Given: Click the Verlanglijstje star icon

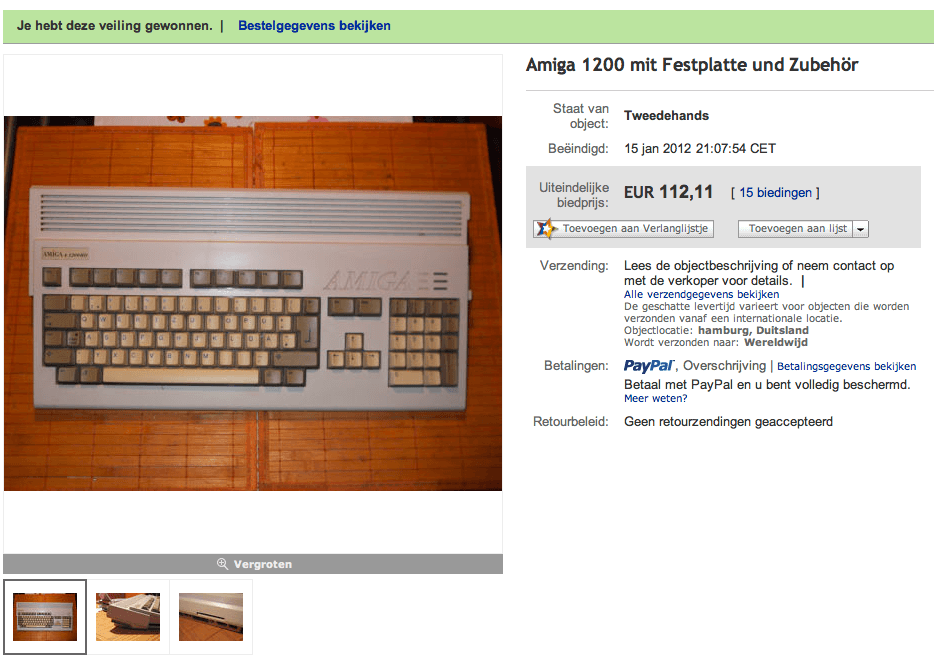Looking at the screenshot, I should (546, 229).
